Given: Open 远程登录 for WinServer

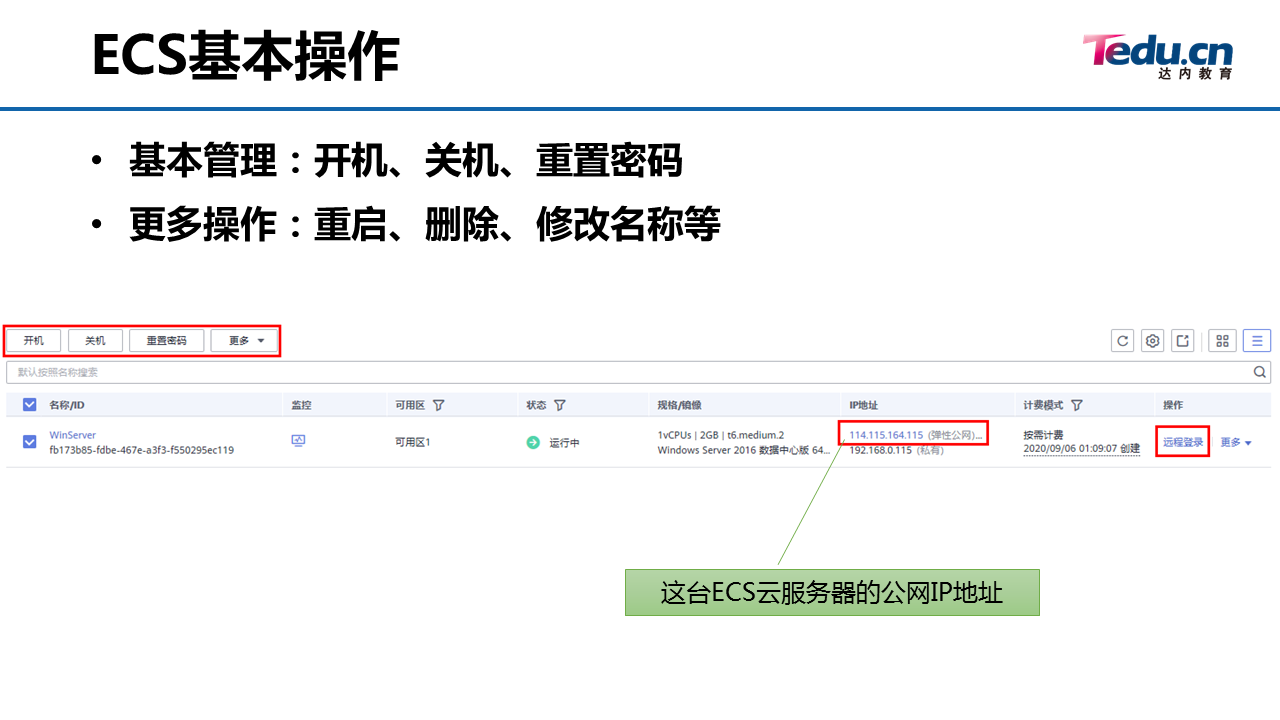Looking at the screenshot, I should 1182,441.
